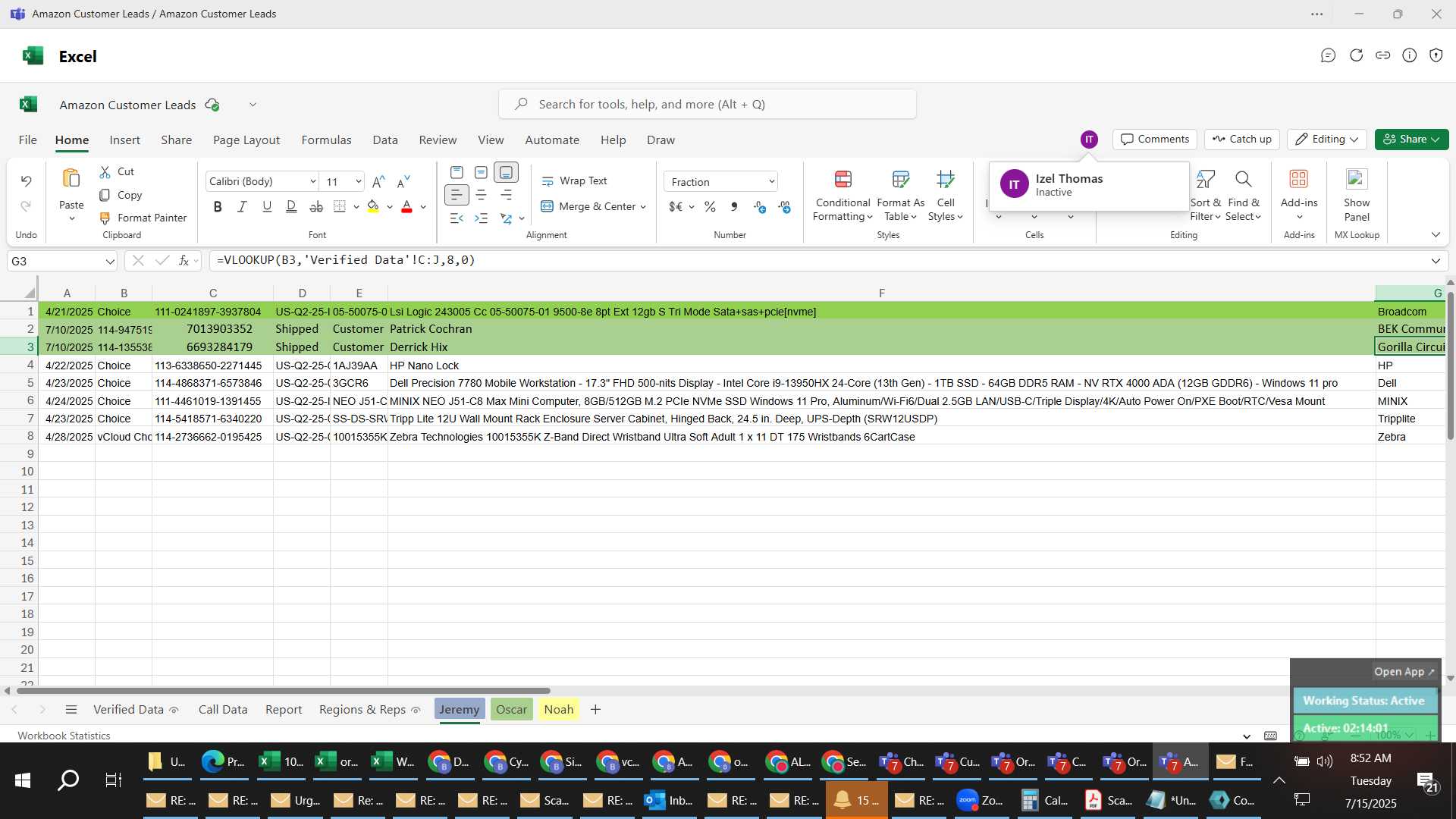Viewport: 1456px width, 819px height.
Task: Expand the borders dropdown arrow
Action: (356, 207)
